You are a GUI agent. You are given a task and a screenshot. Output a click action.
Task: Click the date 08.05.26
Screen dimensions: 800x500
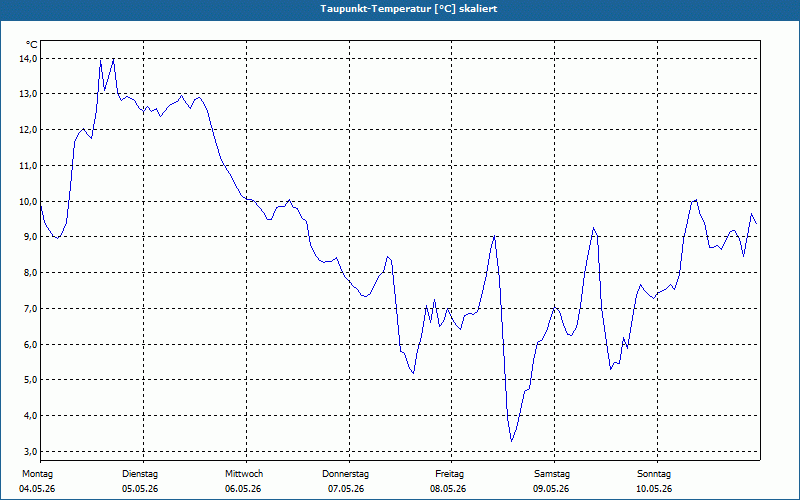click(x=448, y=489)
